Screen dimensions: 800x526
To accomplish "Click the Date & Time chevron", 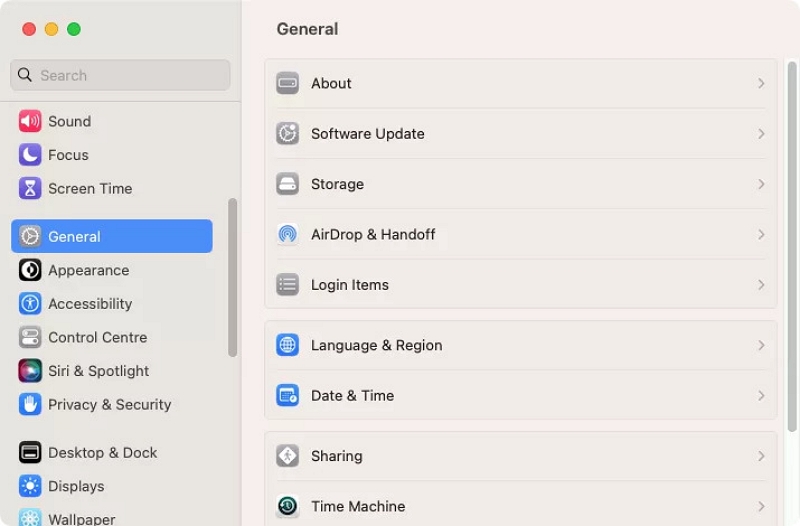I will tap(761, 396).
